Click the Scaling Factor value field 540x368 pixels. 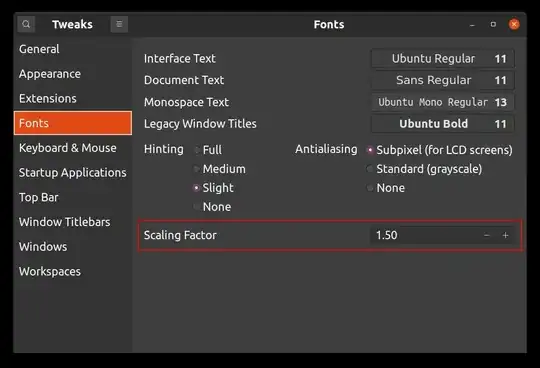coord(424,235)
